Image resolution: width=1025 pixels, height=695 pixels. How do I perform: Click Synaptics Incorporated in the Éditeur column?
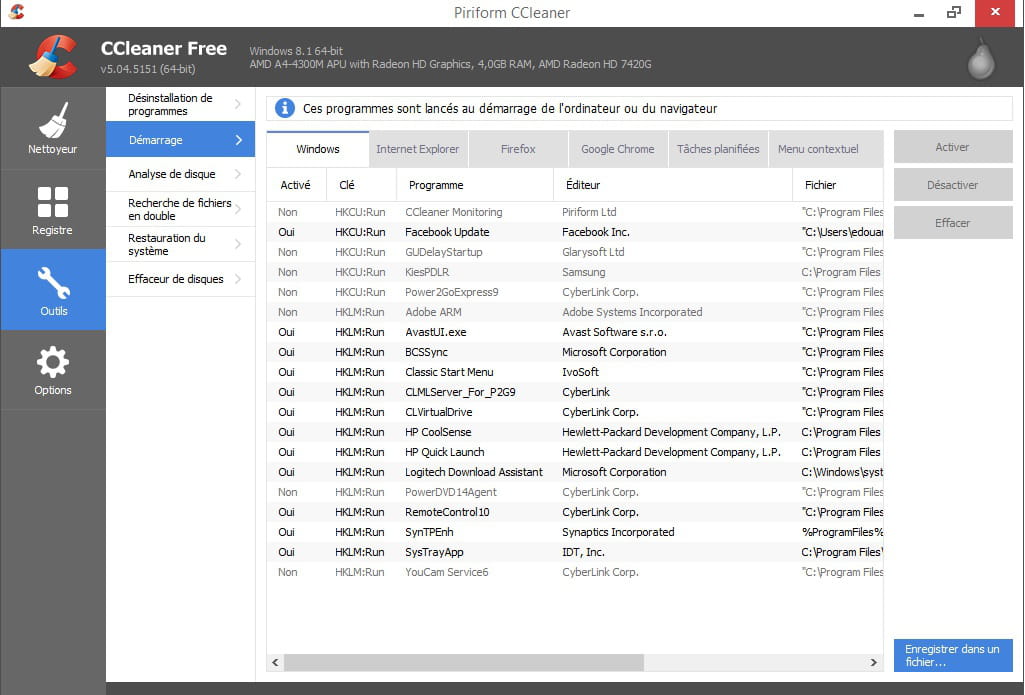pyautogui.click(x=618, y=532)
